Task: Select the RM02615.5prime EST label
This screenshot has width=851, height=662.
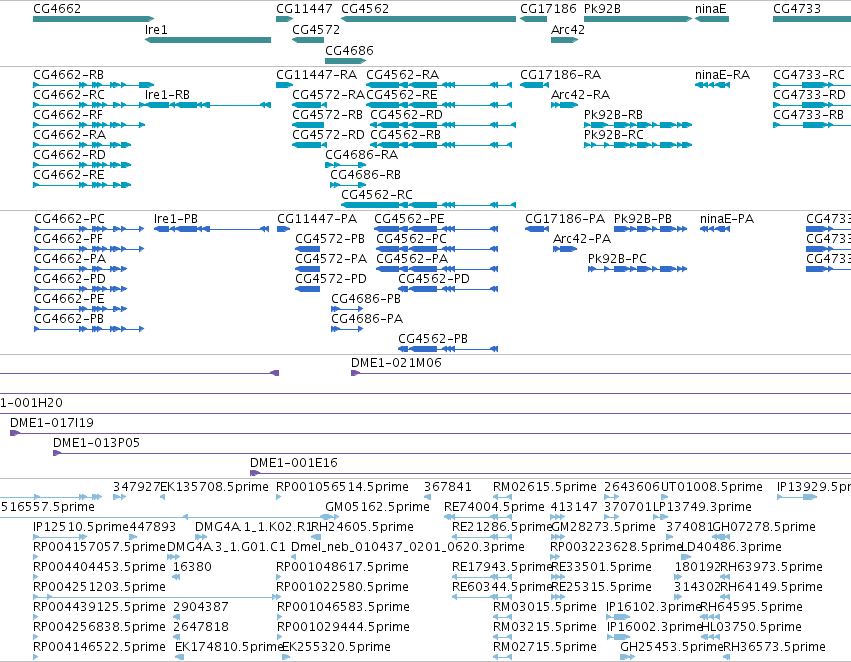Action: pos(545,487)
